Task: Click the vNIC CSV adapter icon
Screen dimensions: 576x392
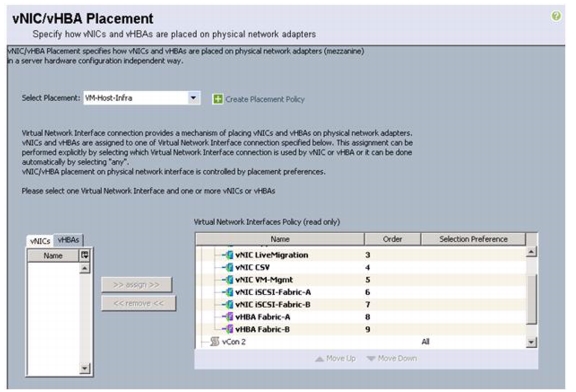Action: click(230, 267)
